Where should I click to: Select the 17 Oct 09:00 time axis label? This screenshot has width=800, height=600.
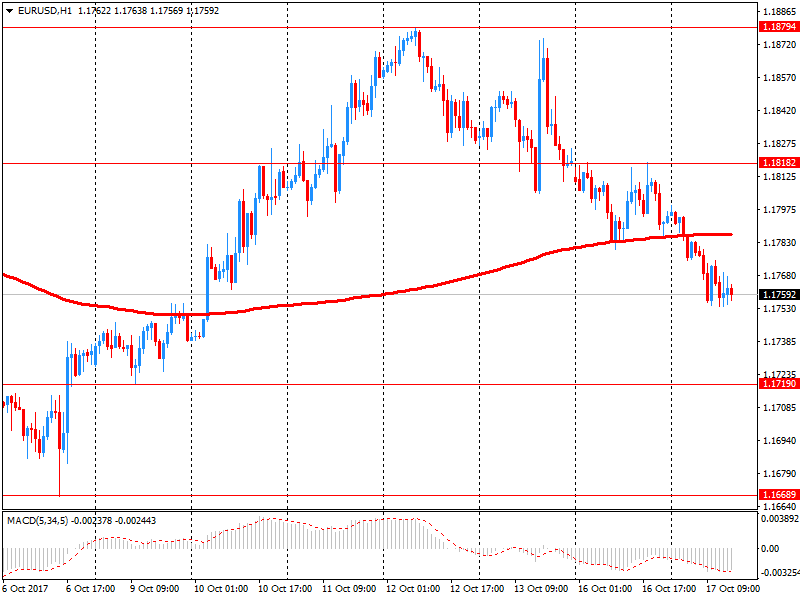[733, 589]
